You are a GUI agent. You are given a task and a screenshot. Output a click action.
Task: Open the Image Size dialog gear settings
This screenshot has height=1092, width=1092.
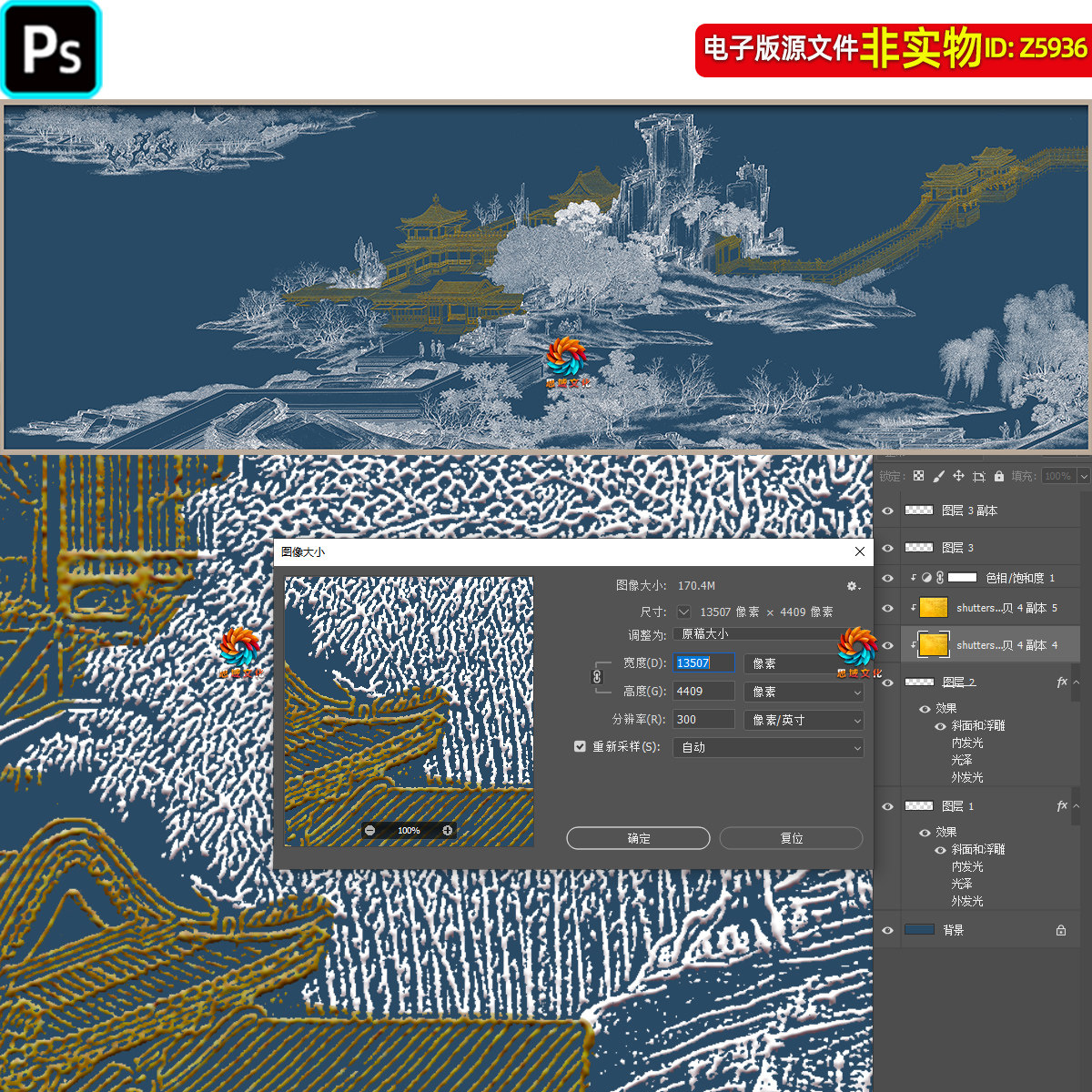(852, 586)
